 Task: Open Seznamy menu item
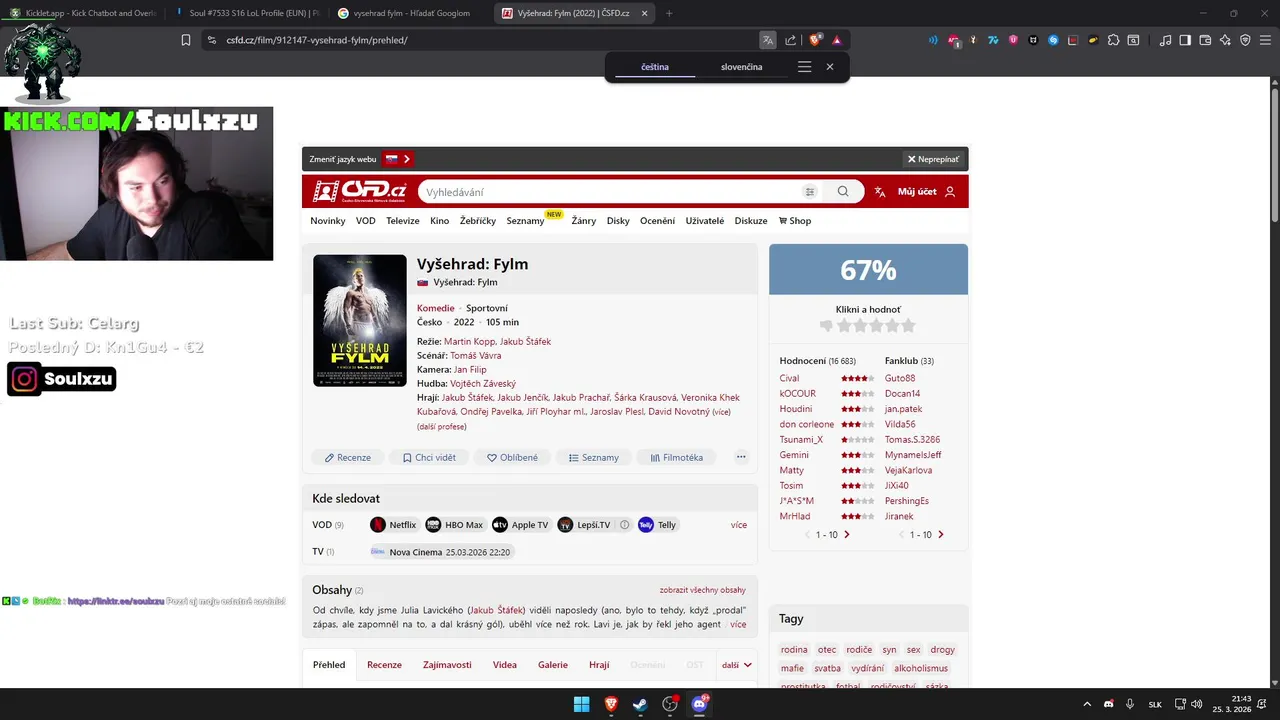point(525,221)
